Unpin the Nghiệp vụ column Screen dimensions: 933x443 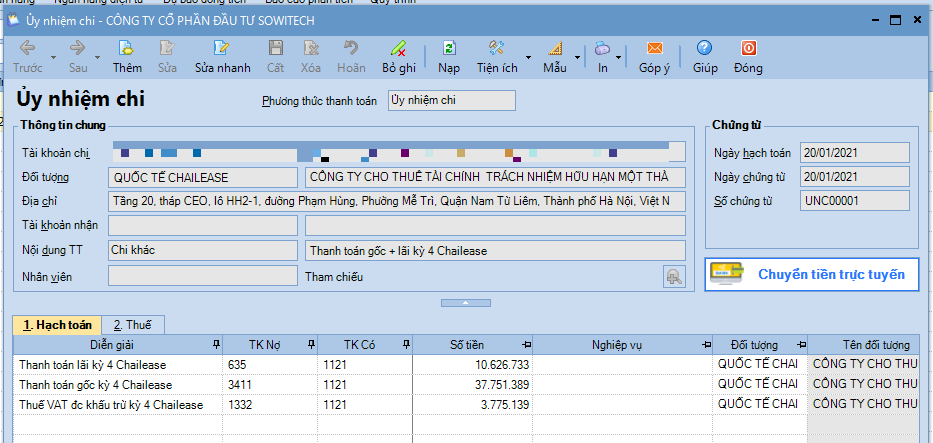[706, 345]
